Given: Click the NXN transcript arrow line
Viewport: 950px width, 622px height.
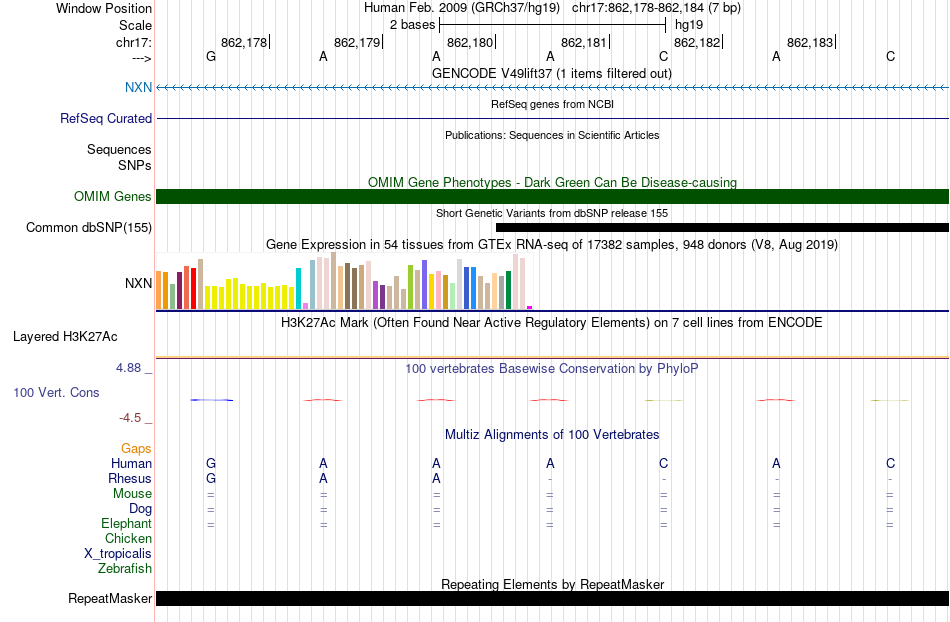Looking at the screenshot, I should 553,88.
